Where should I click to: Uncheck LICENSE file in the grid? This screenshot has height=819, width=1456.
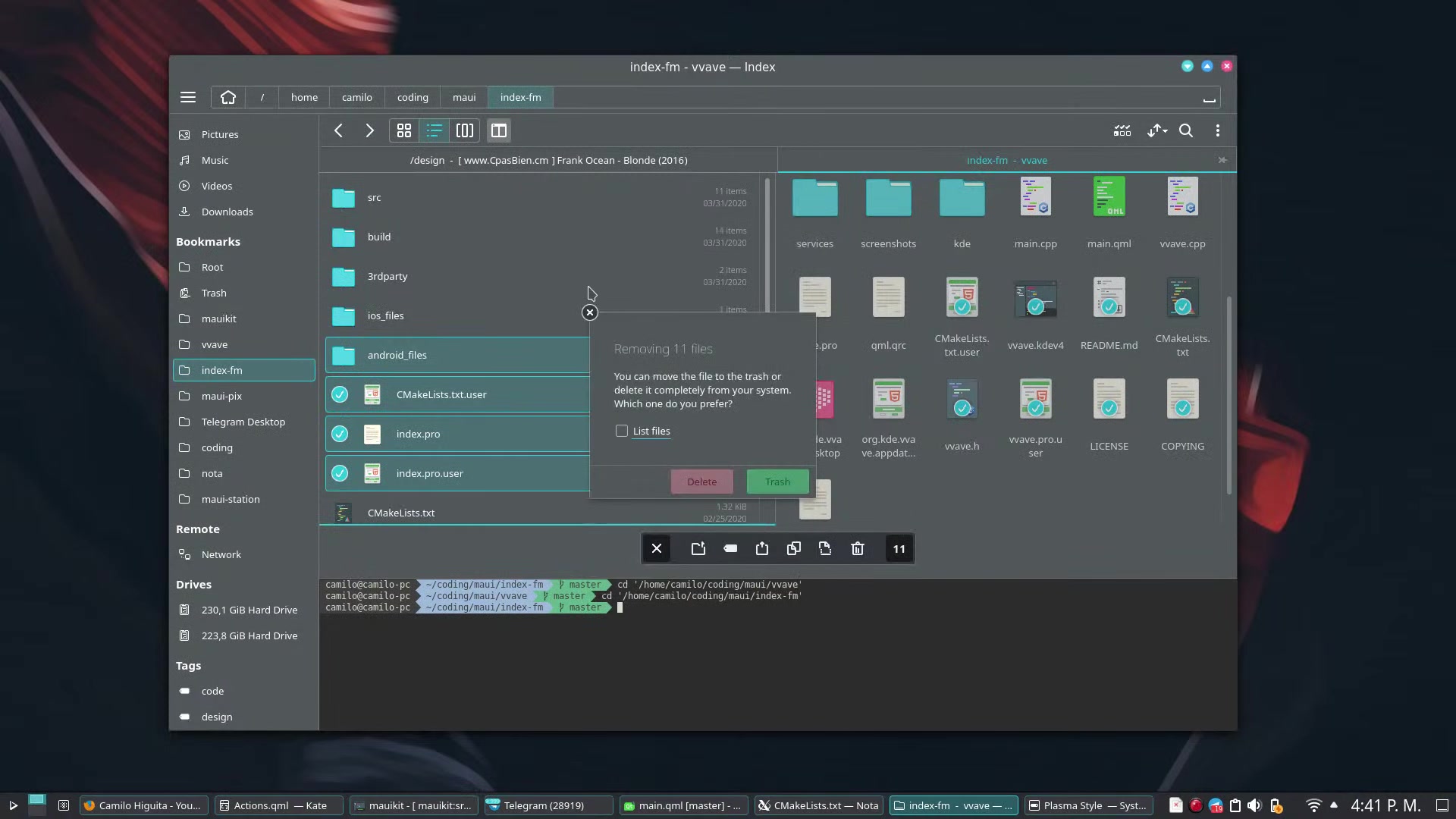pyautogui.click(x=1109, y=408)
